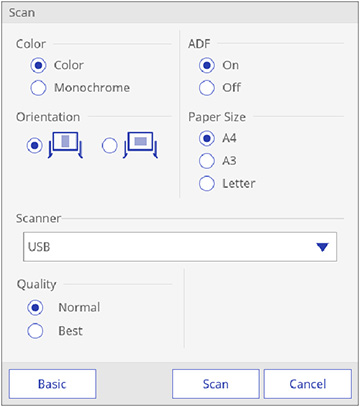The height and width of the screenshot is (407, 360).
Task: Set quality to Normal
Action: tap(35, 307)
